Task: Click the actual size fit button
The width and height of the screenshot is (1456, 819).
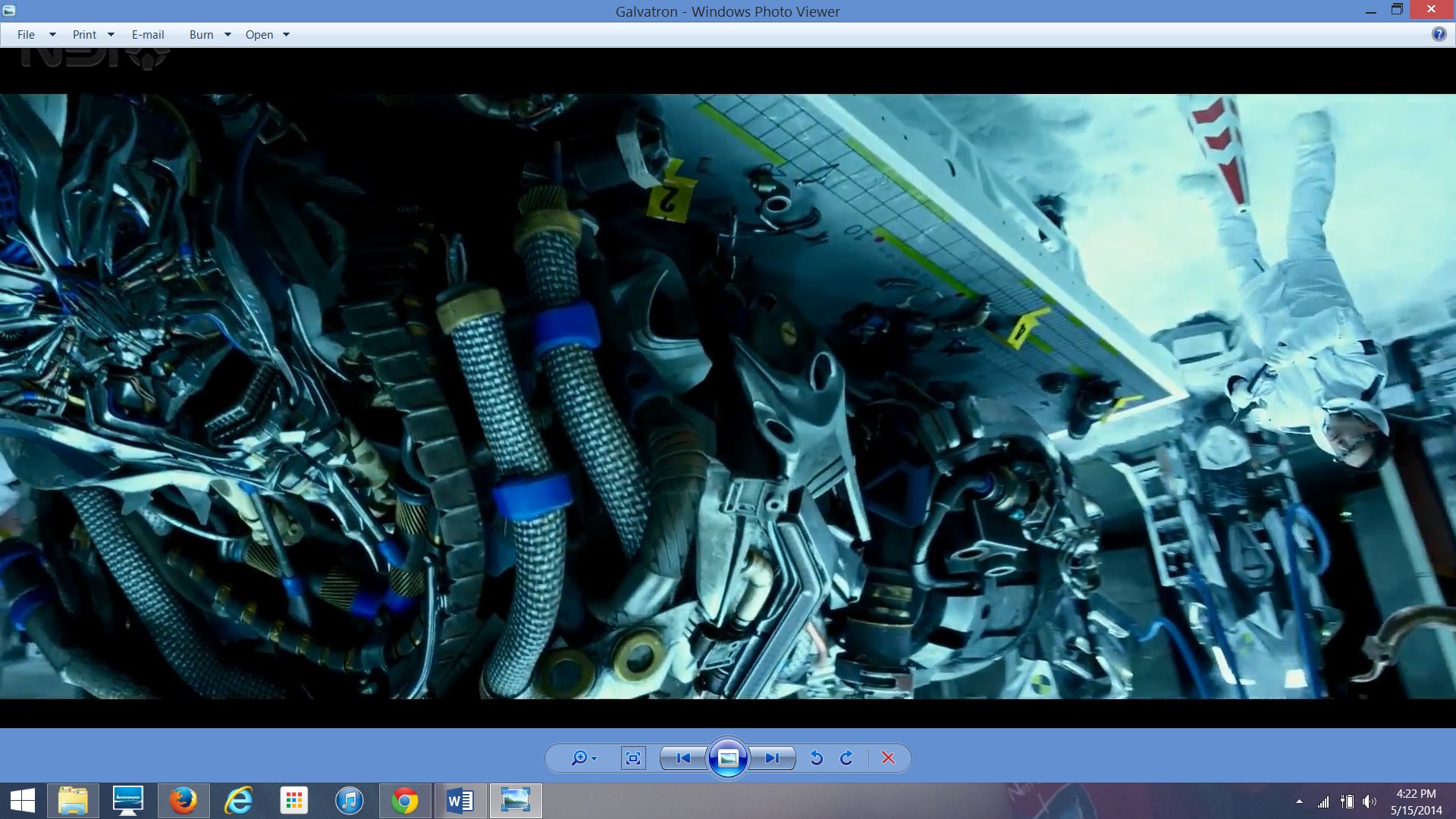Action: click(633, 758)
